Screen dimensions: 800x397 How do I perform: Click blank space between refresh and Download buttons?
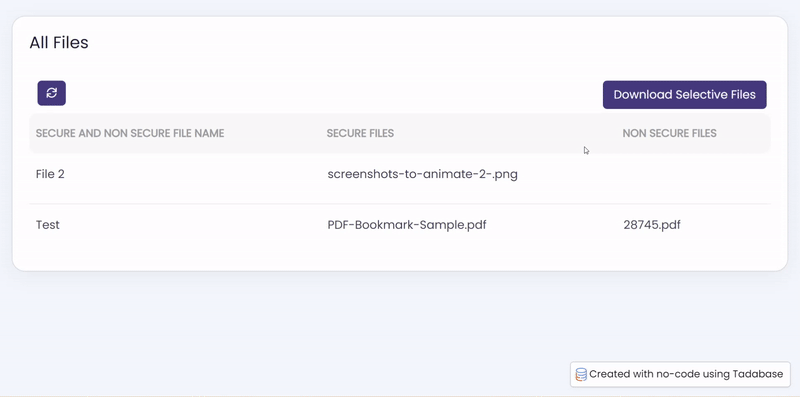click(334, 94)
